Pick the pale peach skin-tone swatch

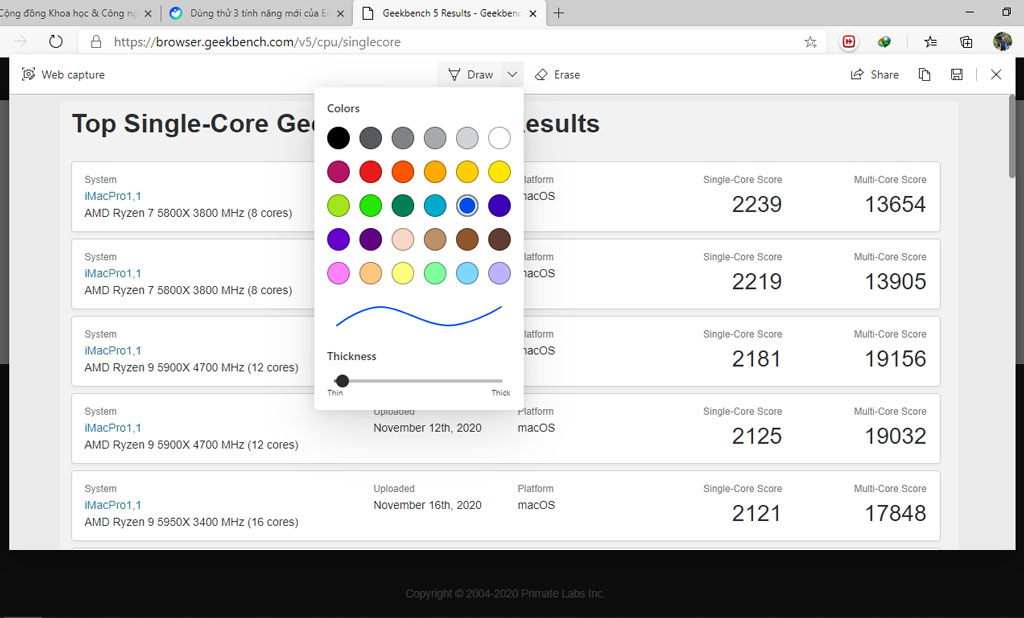(403, 239)
